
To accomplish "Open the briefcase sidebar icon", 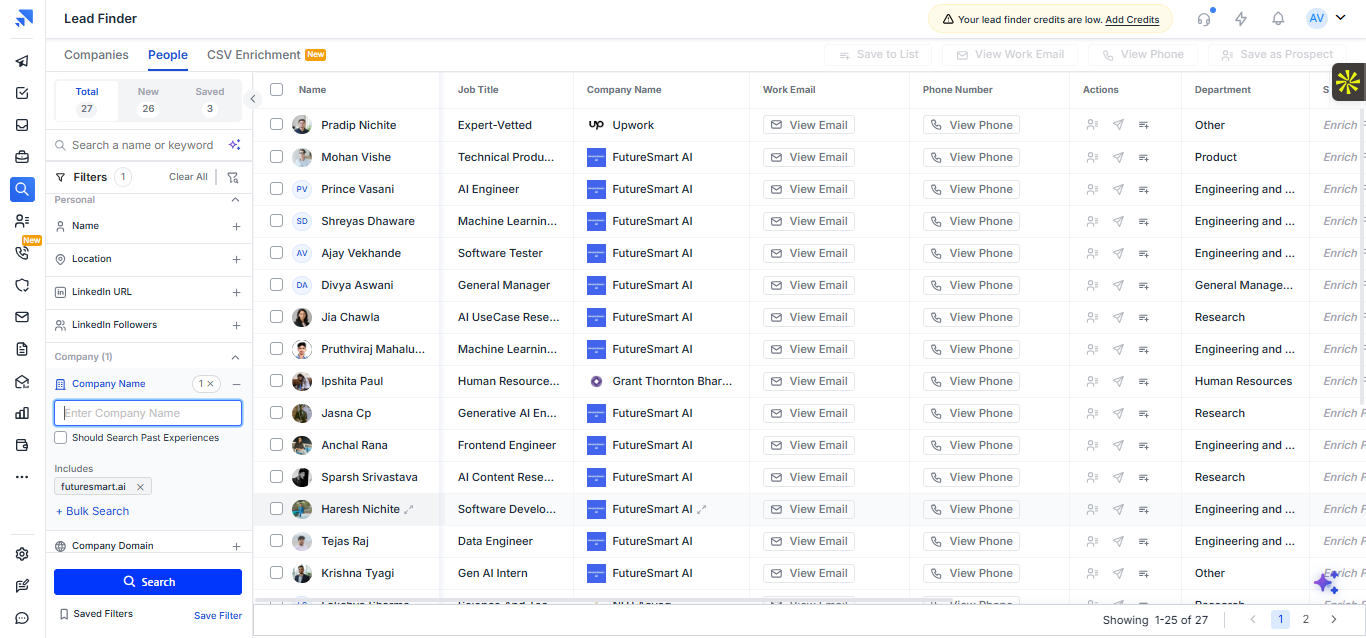I will point(22,157).
